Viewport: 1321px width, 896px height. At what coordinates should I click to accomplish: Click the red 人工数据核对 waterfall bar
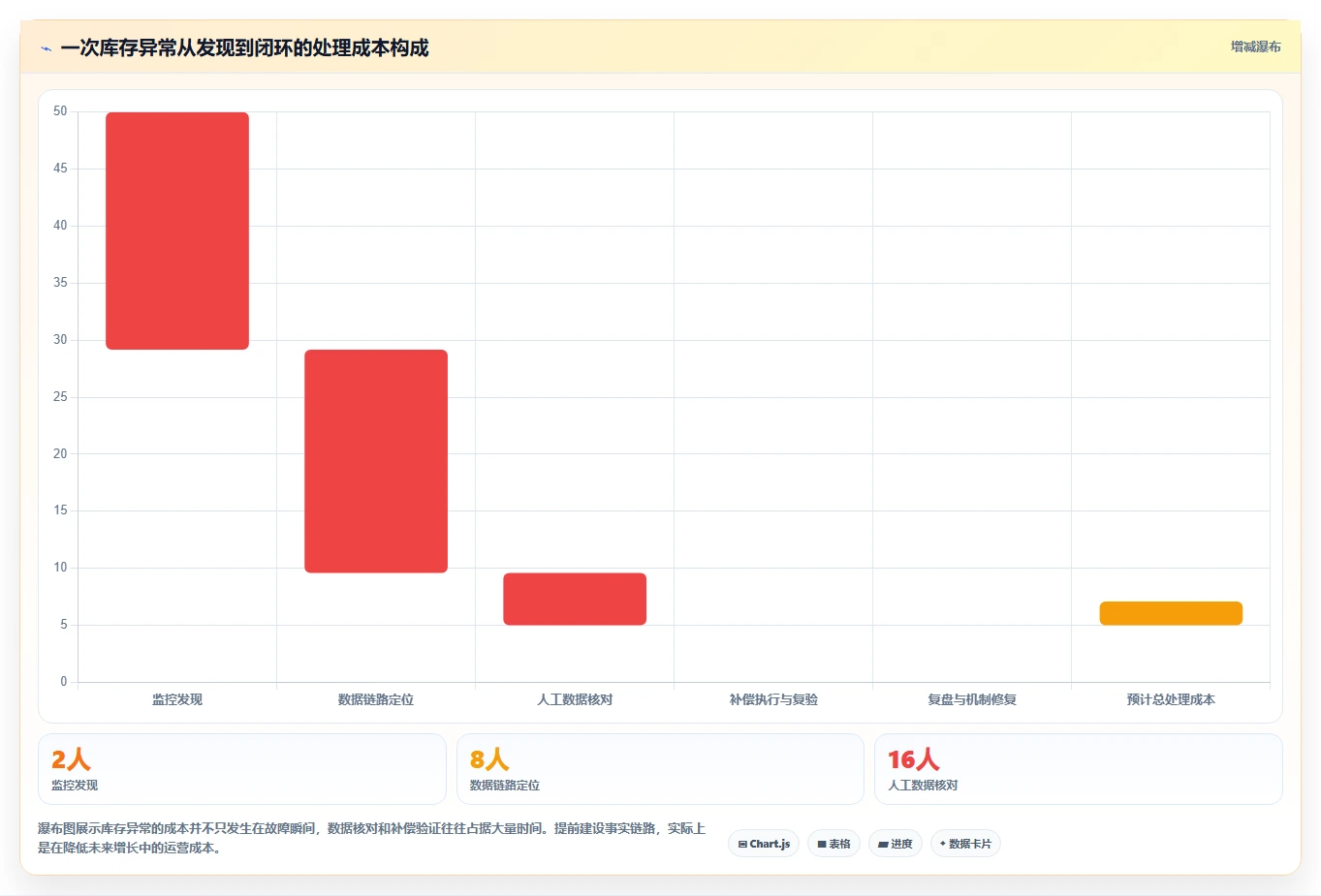[x=575, y=599]
